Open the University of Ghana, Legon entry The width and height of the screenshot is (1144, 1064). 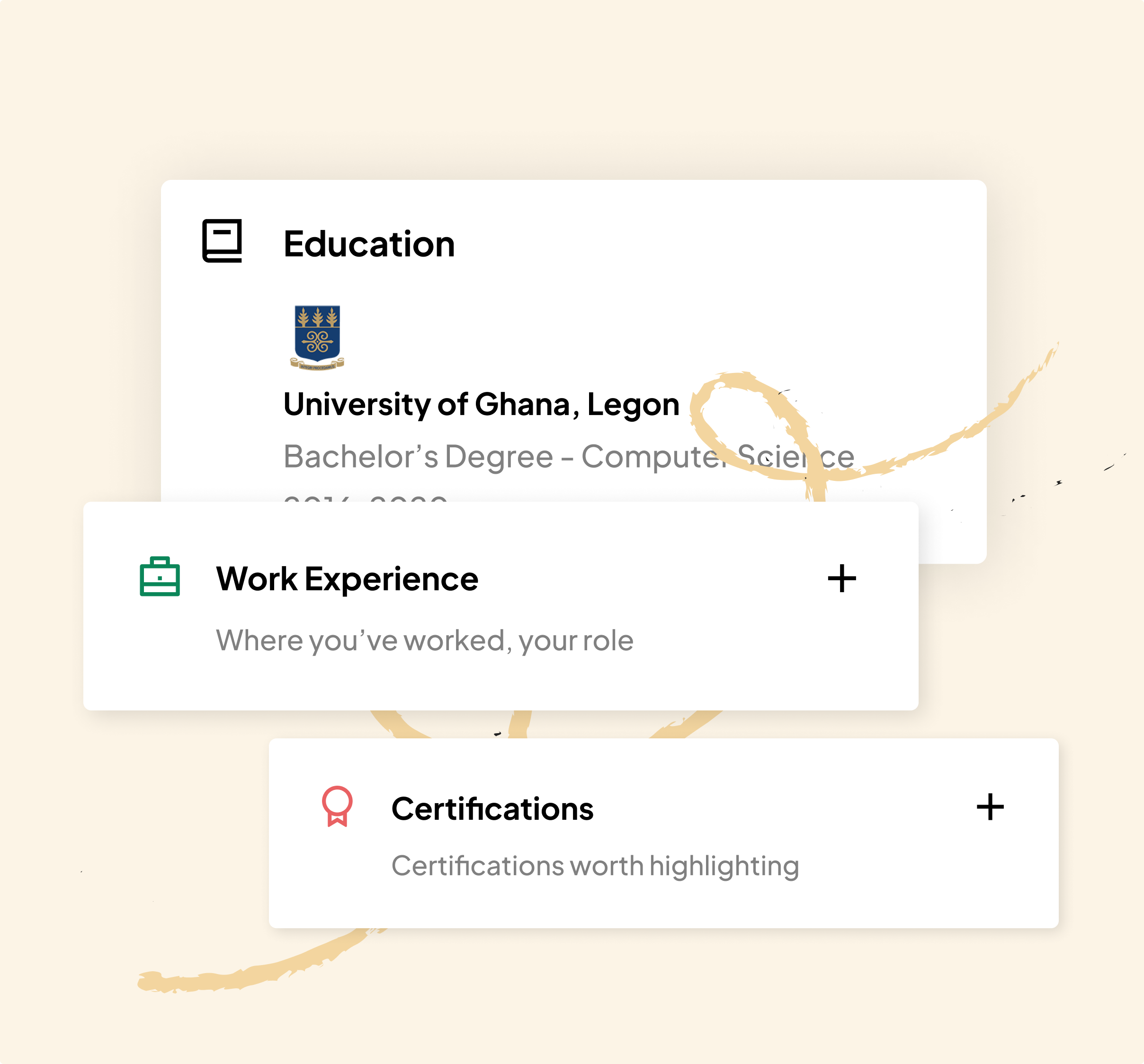(x=481, y=404)
